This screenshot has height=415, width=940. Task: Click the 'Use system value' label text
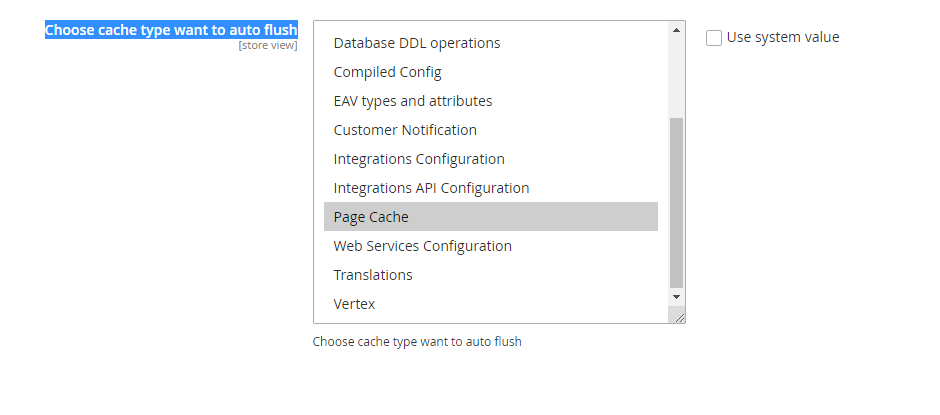pos(783,37)
